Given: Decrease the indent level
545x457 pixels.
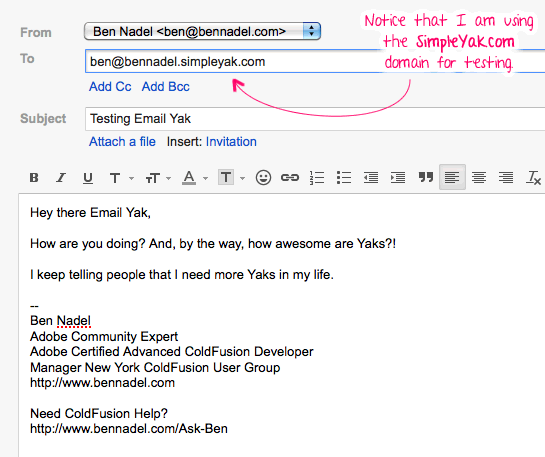Looking at the screenshot, I should click(x=371, y=178).
